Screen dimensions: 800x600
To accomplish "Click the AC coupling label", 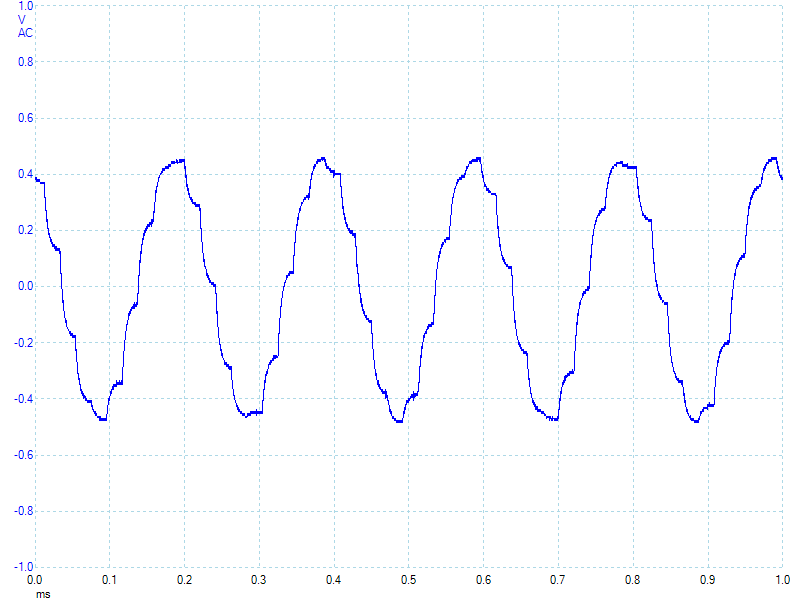I will [x=26, y=33].
